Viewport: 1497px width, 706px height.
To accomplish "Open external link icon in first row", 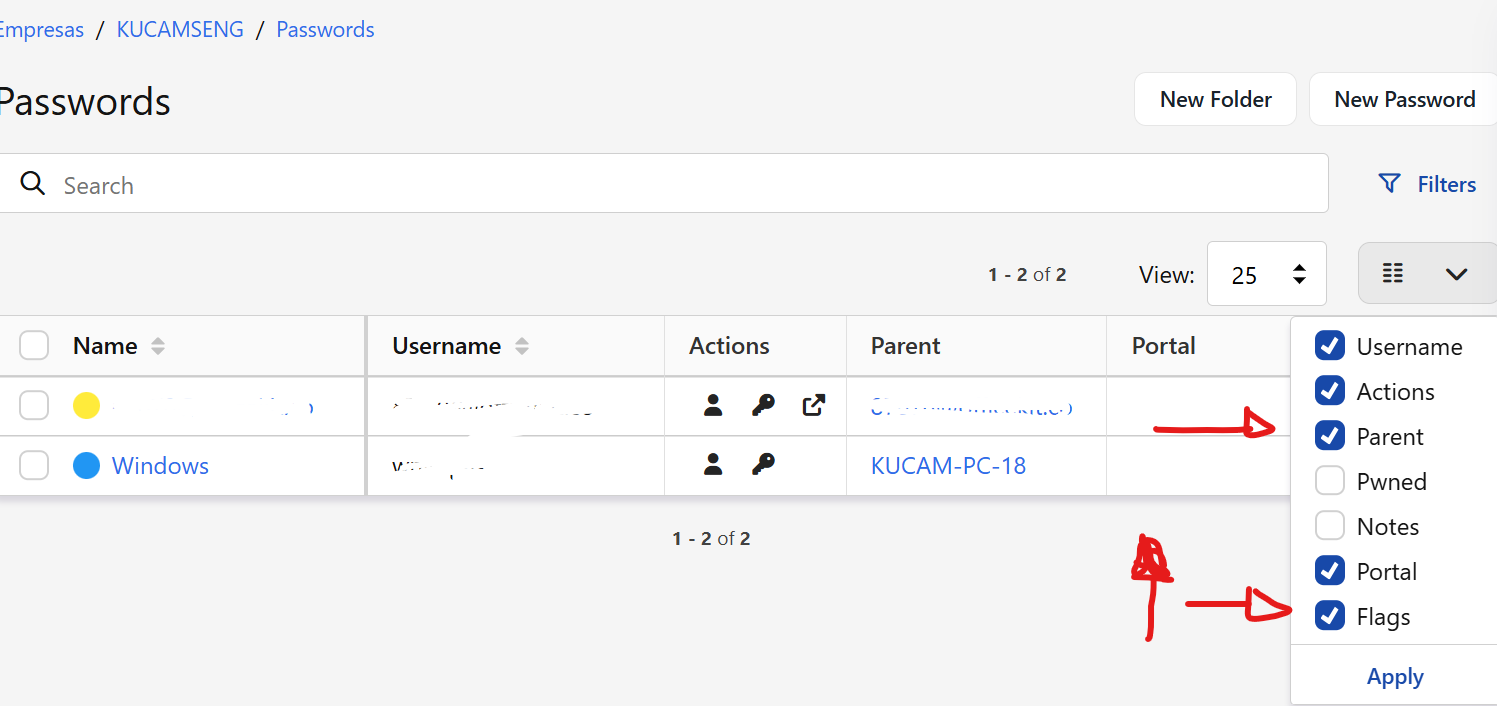I will click(814, 405).
